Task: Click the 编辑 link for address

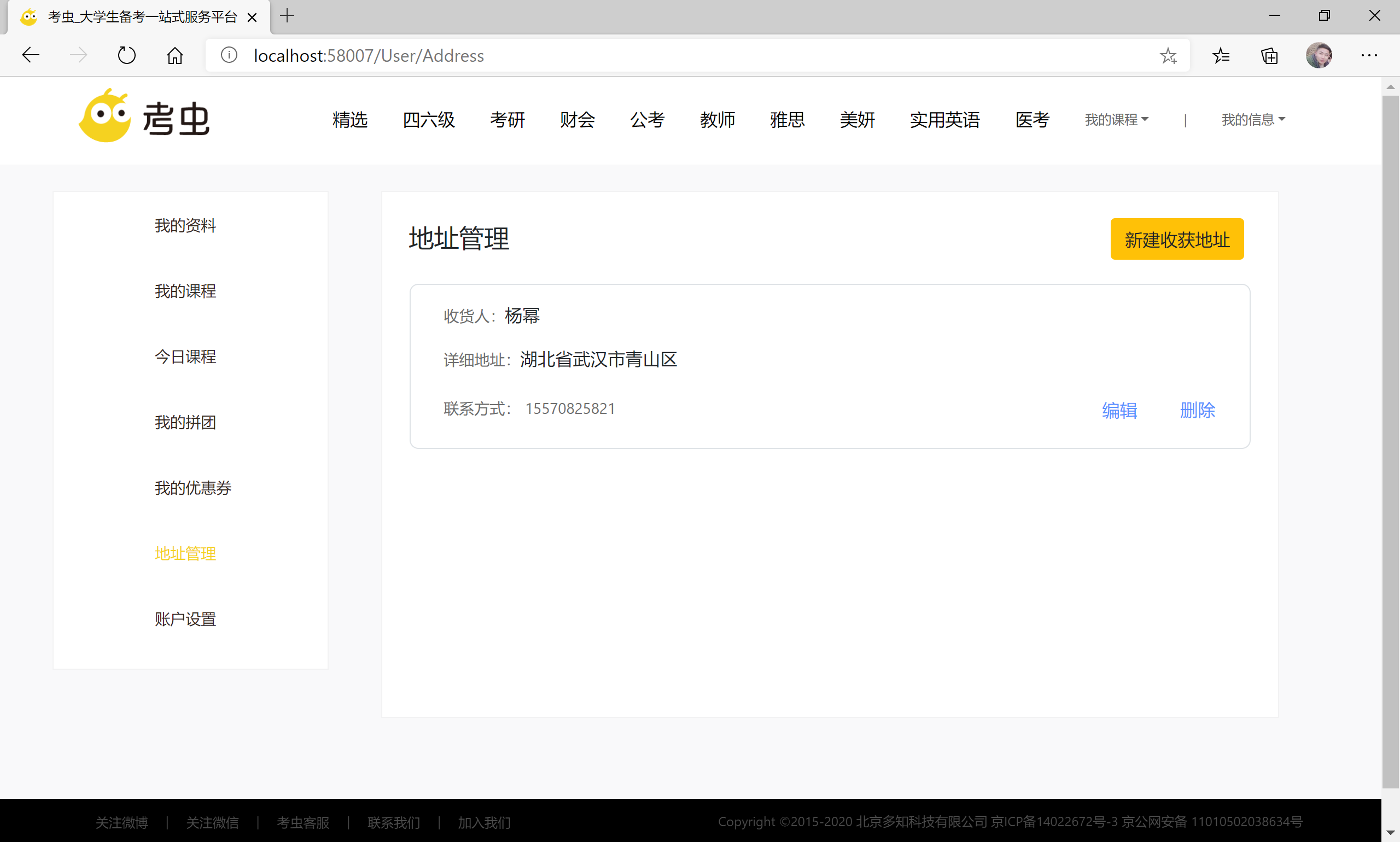Action: [1119, 410]
